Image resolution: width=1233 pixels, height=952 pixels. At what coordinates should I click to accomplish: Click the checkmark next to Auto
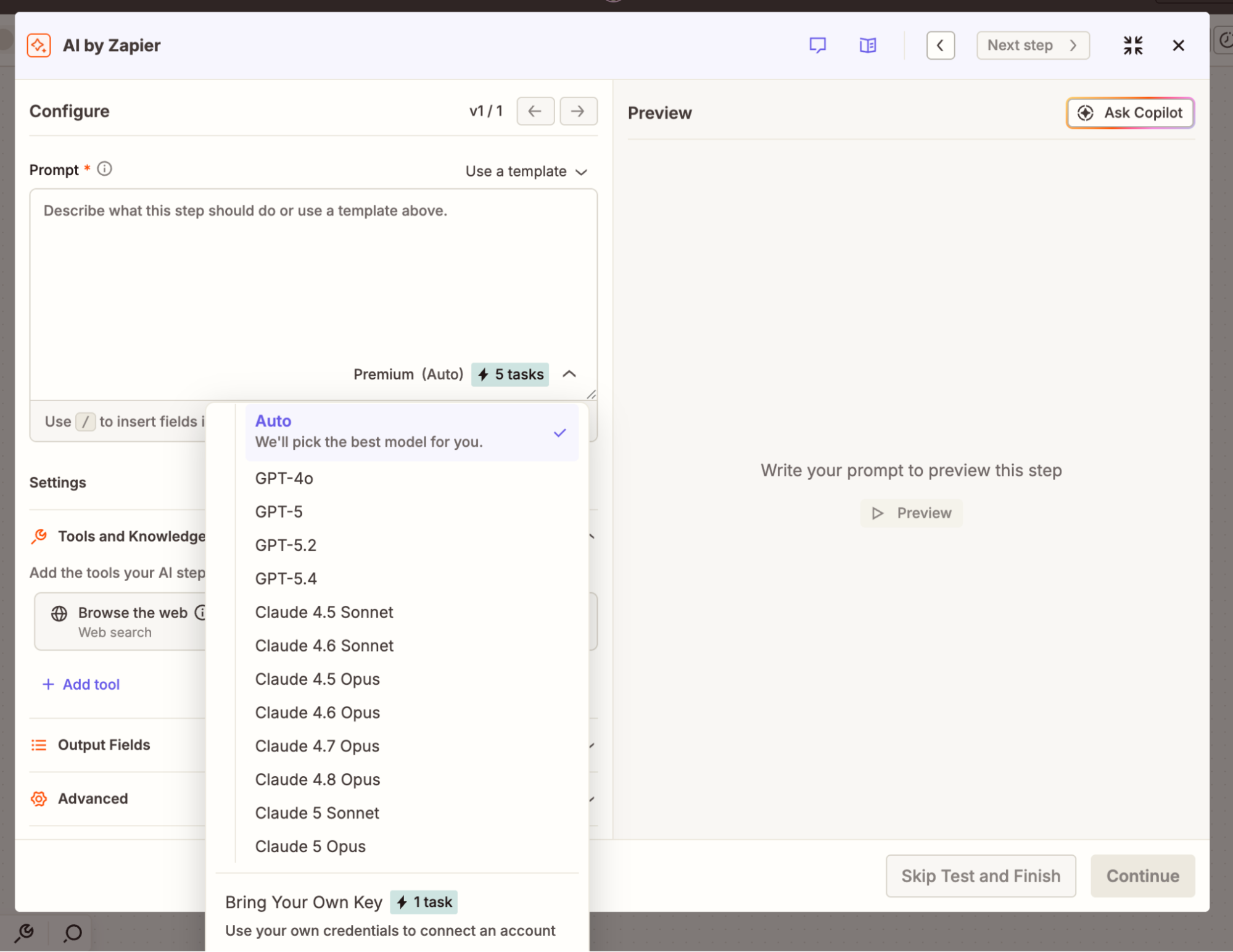coord(559,433)
